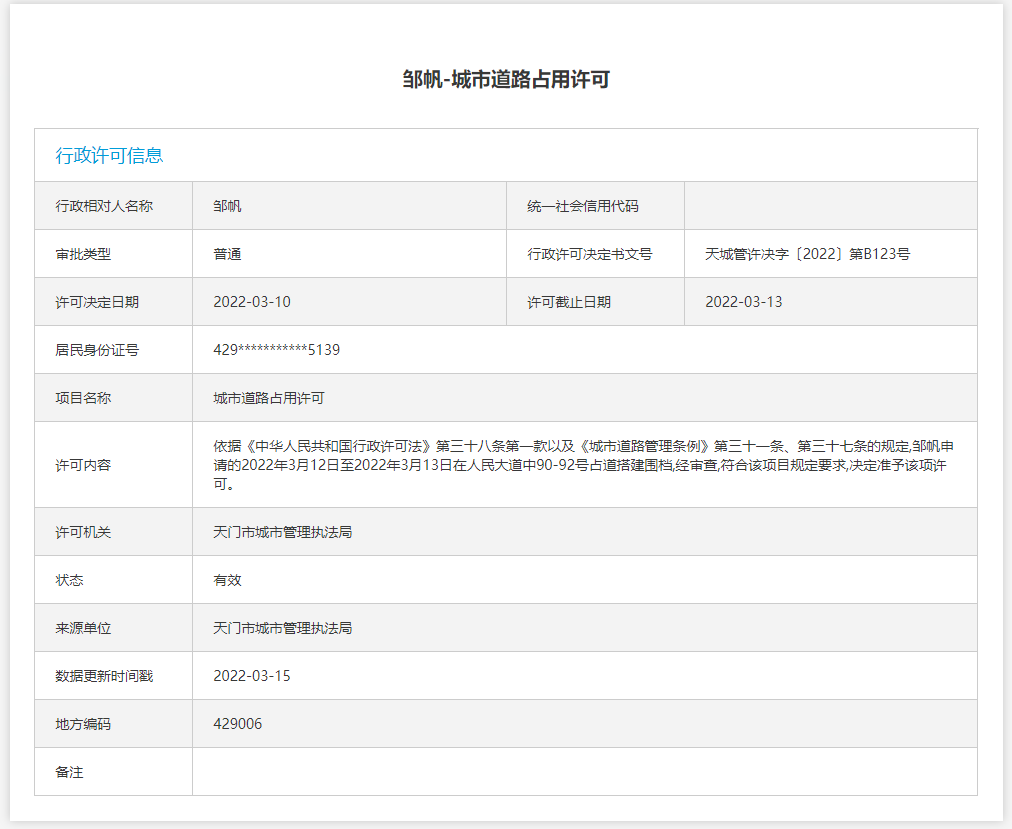Select 天门市城市管理执法局 in 许可机关 row
This screenshot has height=829, width=1012.
click(283, 532)
